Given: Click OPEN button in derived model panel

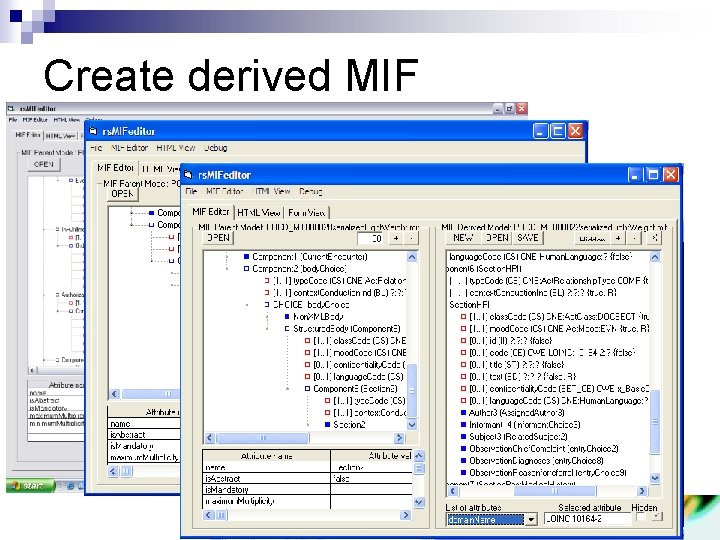Looking at the screenshot, I should [x=497, y=237].
